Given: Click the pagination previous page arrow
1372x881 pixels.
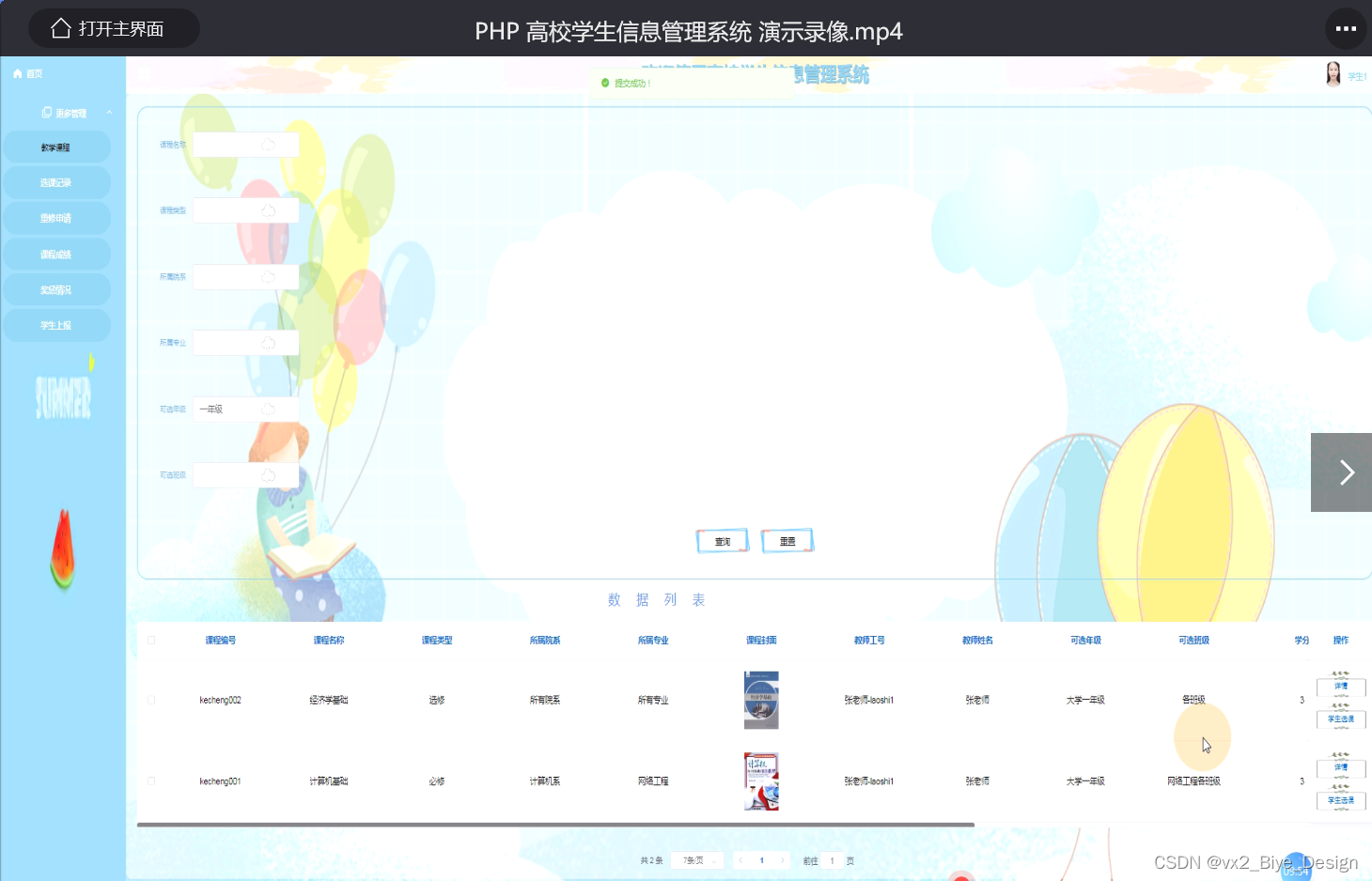Looking at the screenshot, I should (741, 860).
